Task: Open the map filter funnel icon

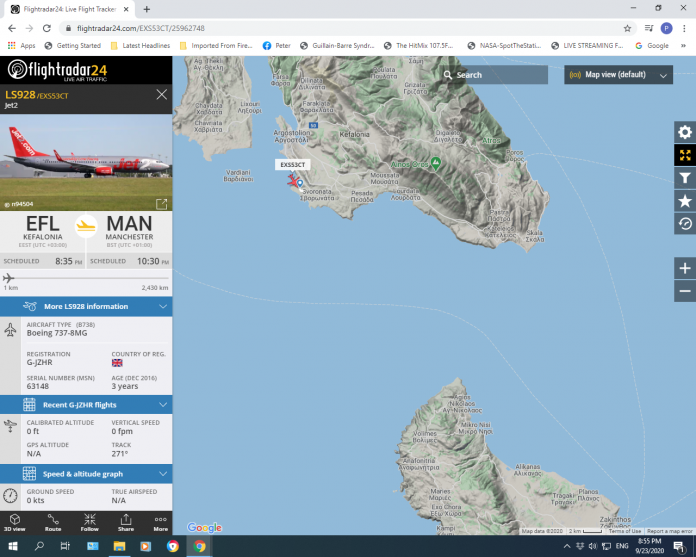Action: 685,178
